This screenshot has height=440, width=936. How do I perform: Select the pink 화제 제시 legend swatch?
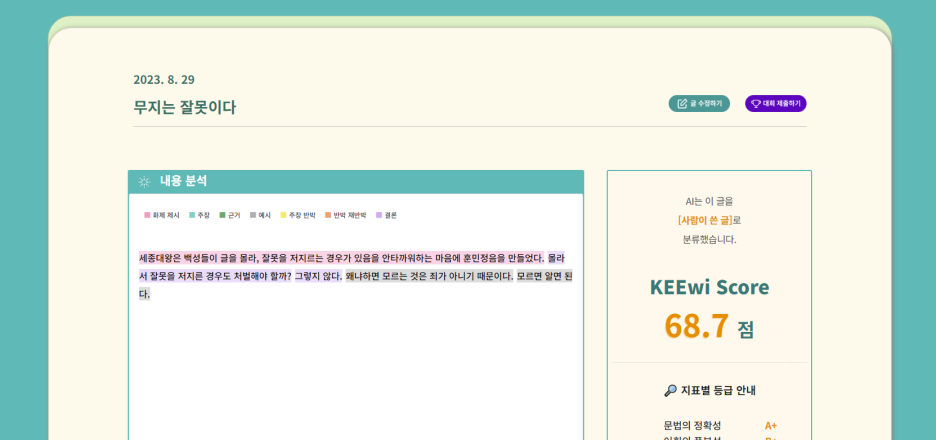point(147,215)
